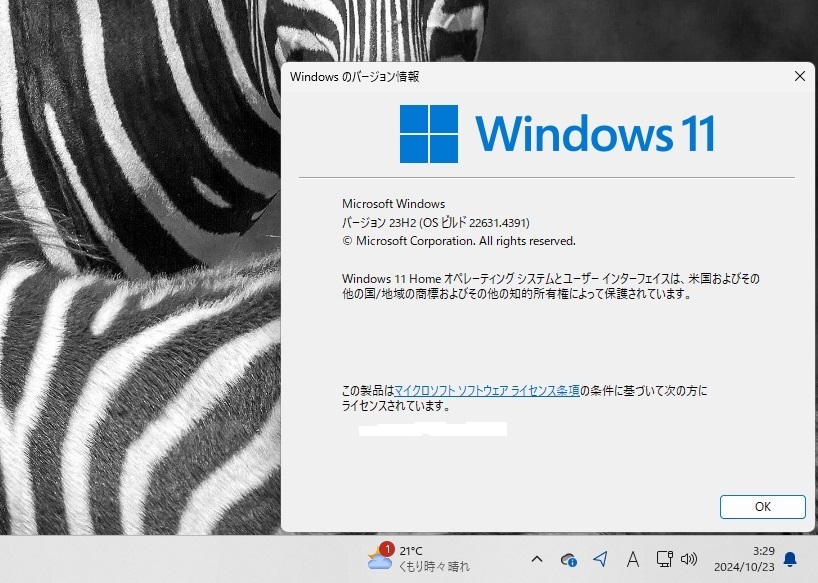Click the copyright 'Microsoft Corporation. All rights reserved.' line
Screen dimensions: 818x583
459,241
